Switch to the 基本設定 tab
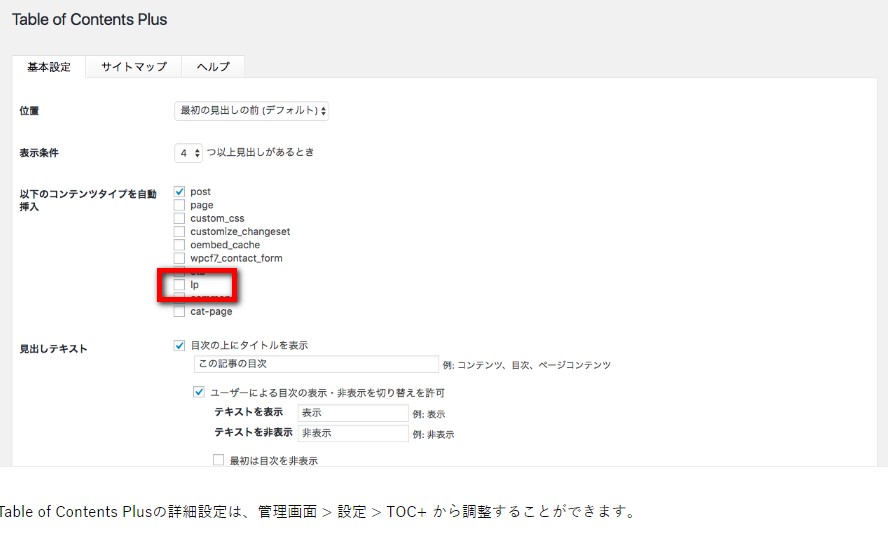888x541 pixels. 48,67
